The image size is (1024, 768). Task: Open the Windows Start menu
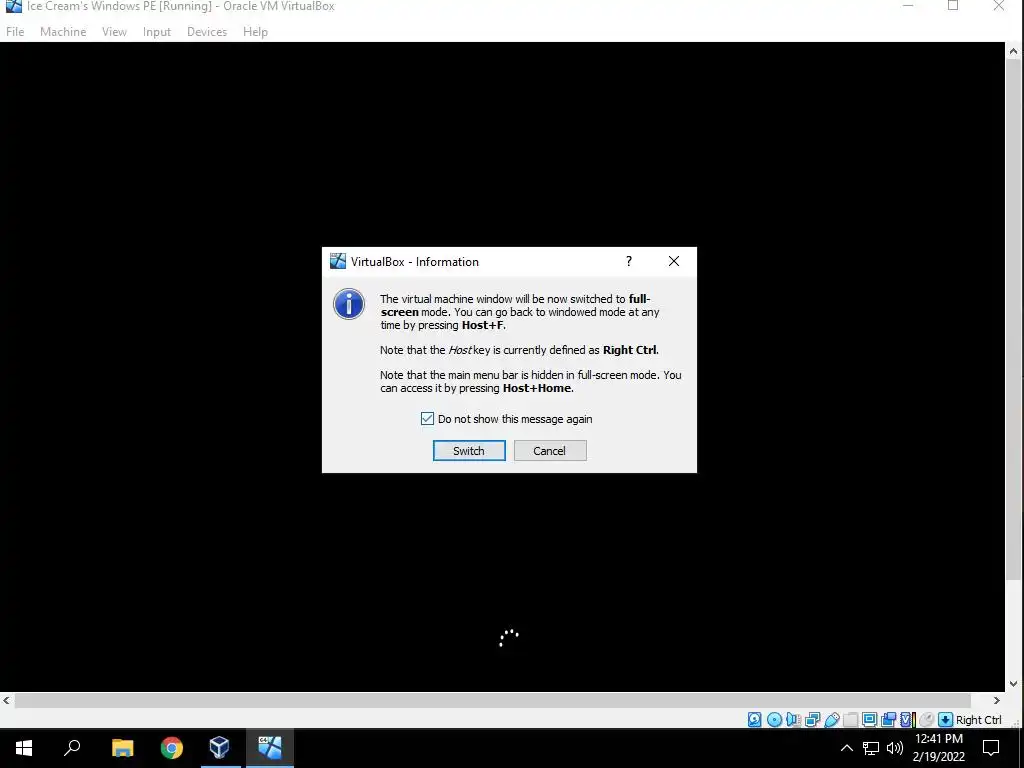pyautogui.click(x=24, y=748)
